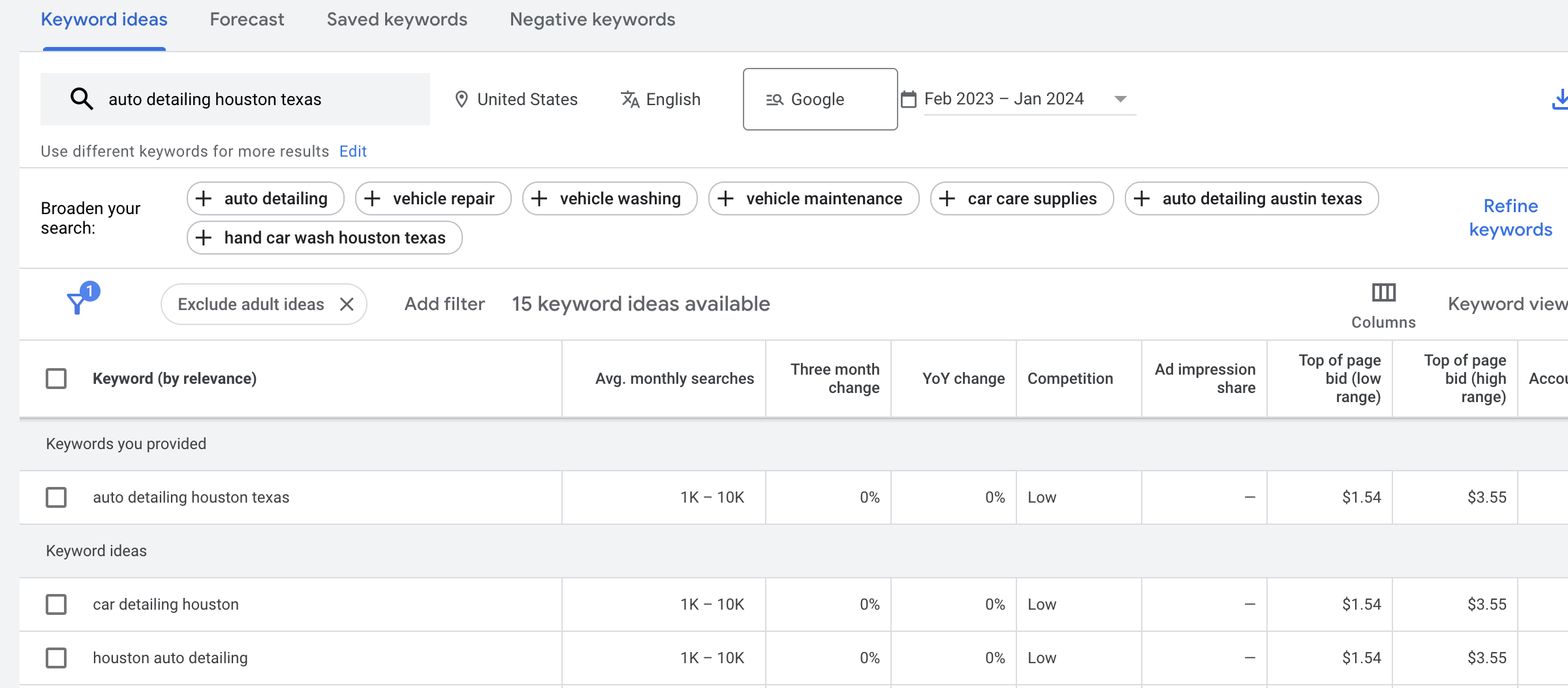1568x688 pixels.
Task: Click the keyword search input field
Action: (x=261, y=99)
